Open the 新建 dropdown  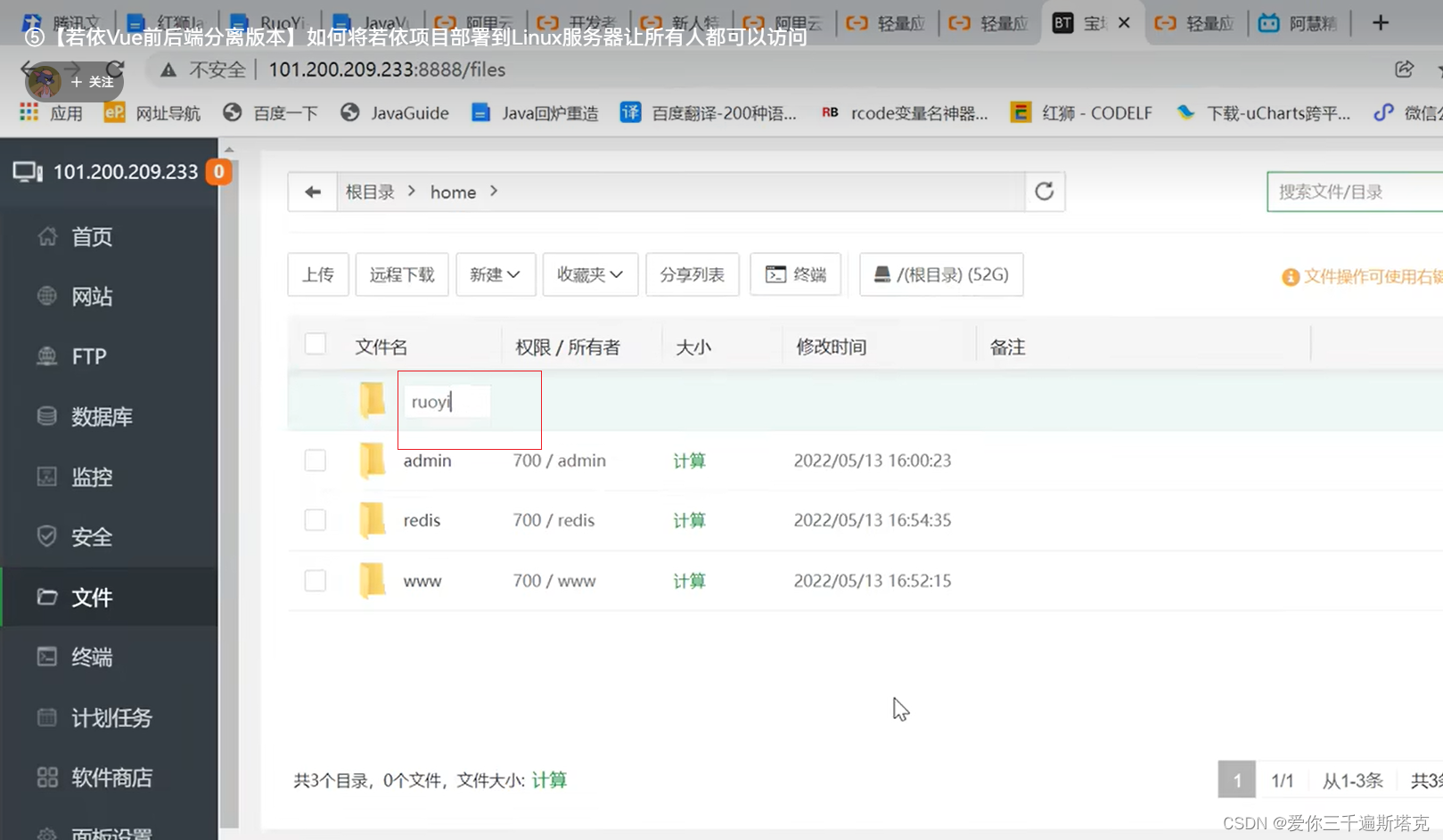[x=496, y=274]
